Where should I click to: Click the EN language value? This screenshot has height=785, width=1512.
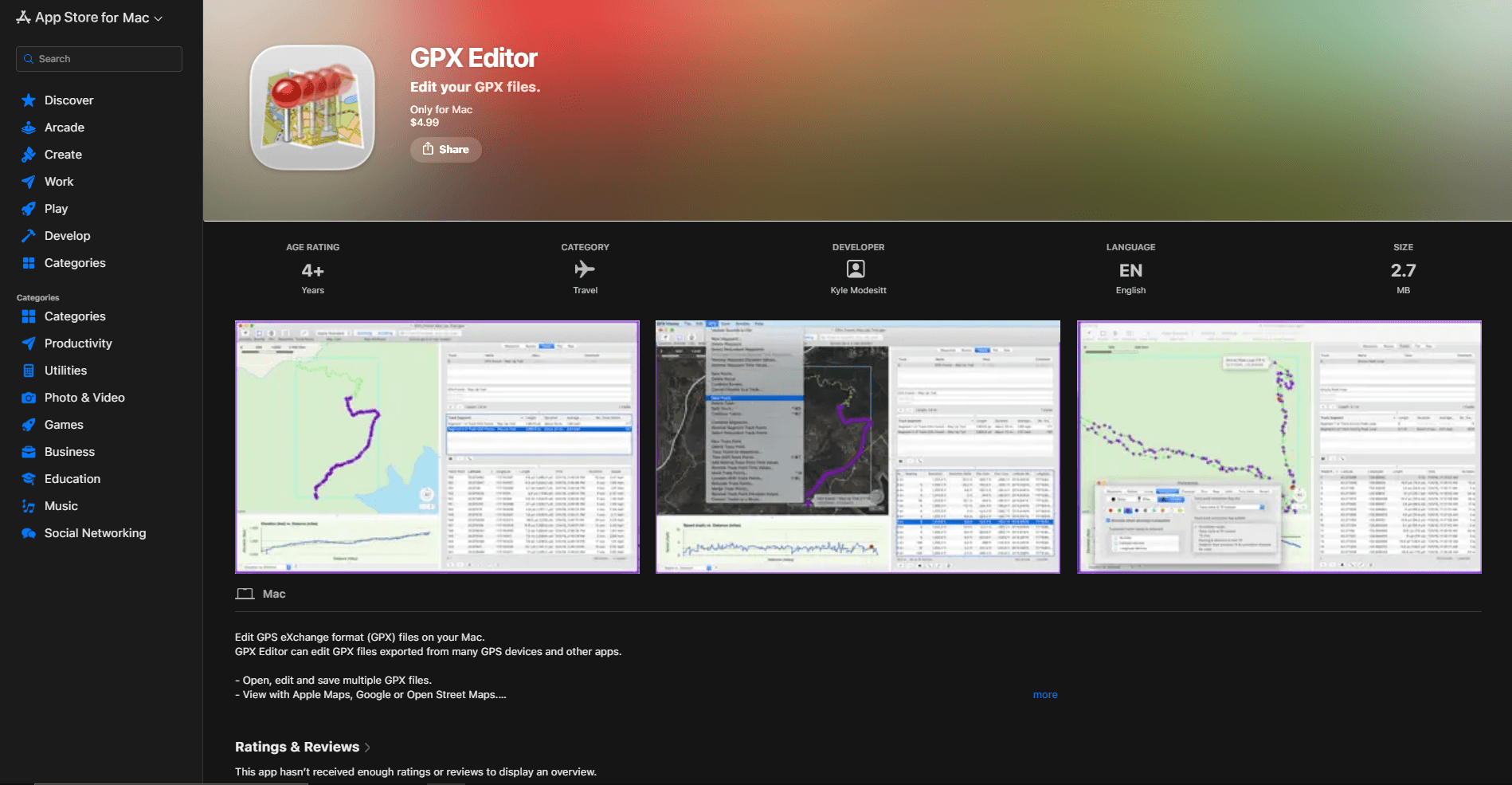click(1130, 271)
